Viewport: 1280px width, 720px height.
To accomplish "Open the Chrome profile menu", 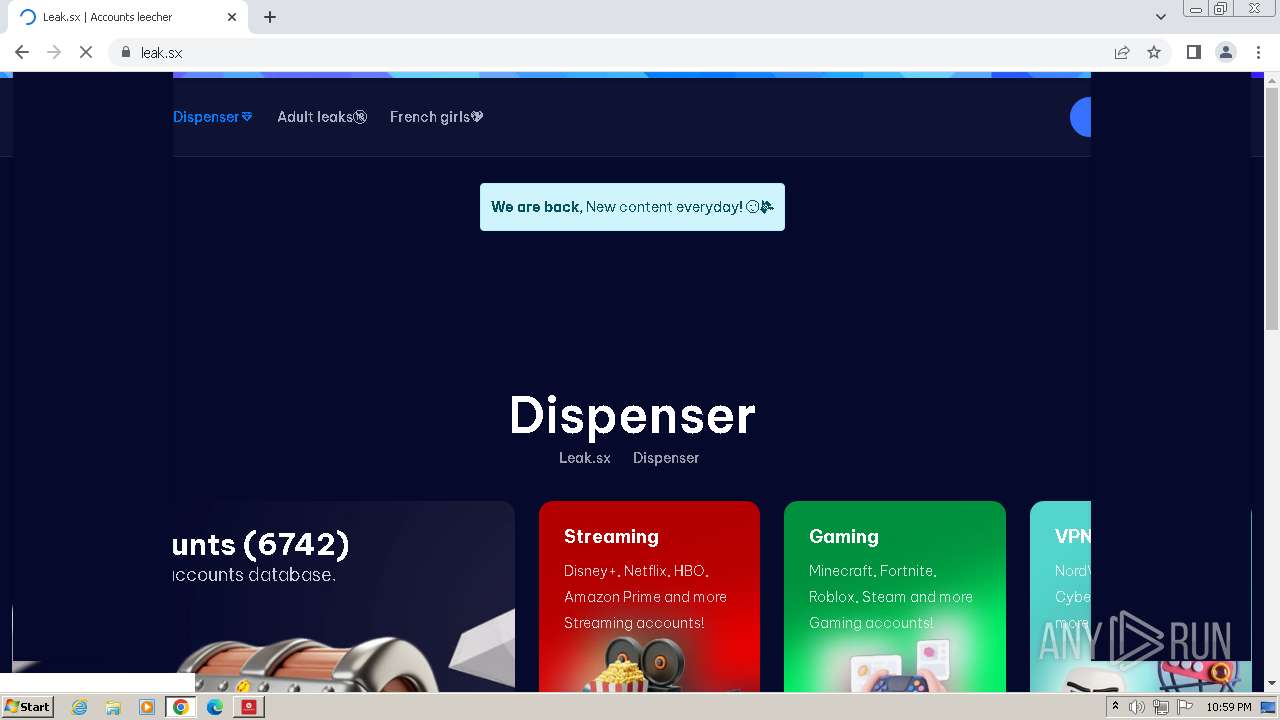I will click(1226, 52).
